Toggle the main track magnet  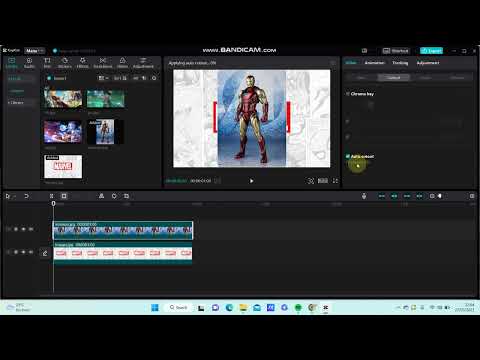[382, 196]
